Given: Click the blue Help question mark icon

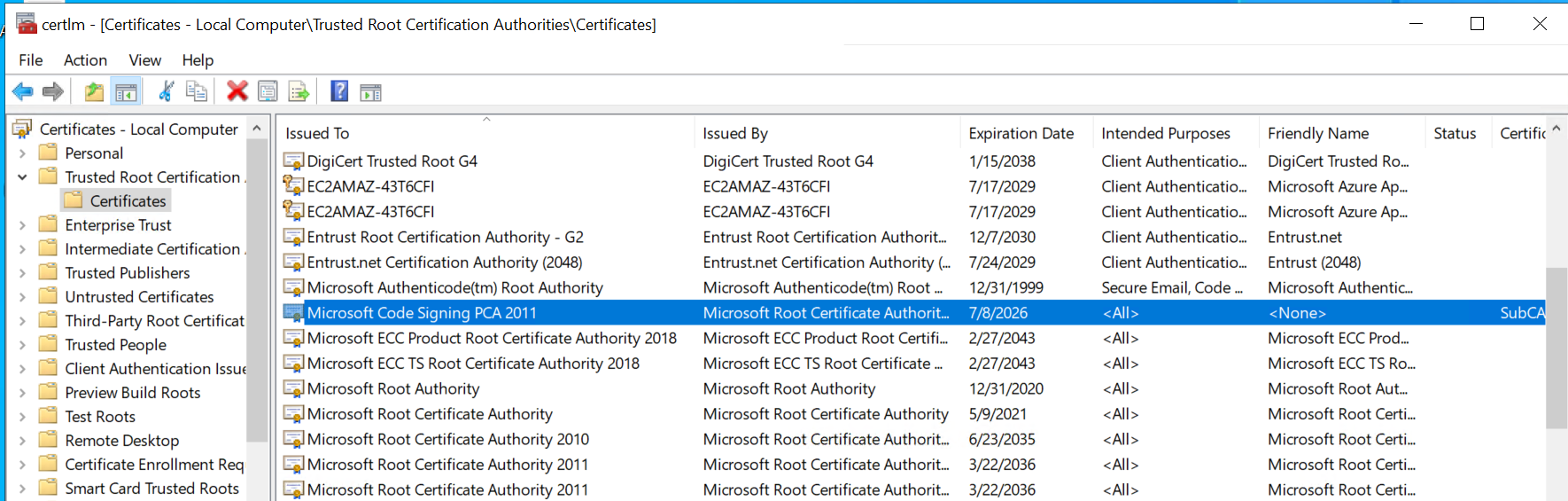Looking at the screenshot, I should pyautogui.click(x=339, y=91).
